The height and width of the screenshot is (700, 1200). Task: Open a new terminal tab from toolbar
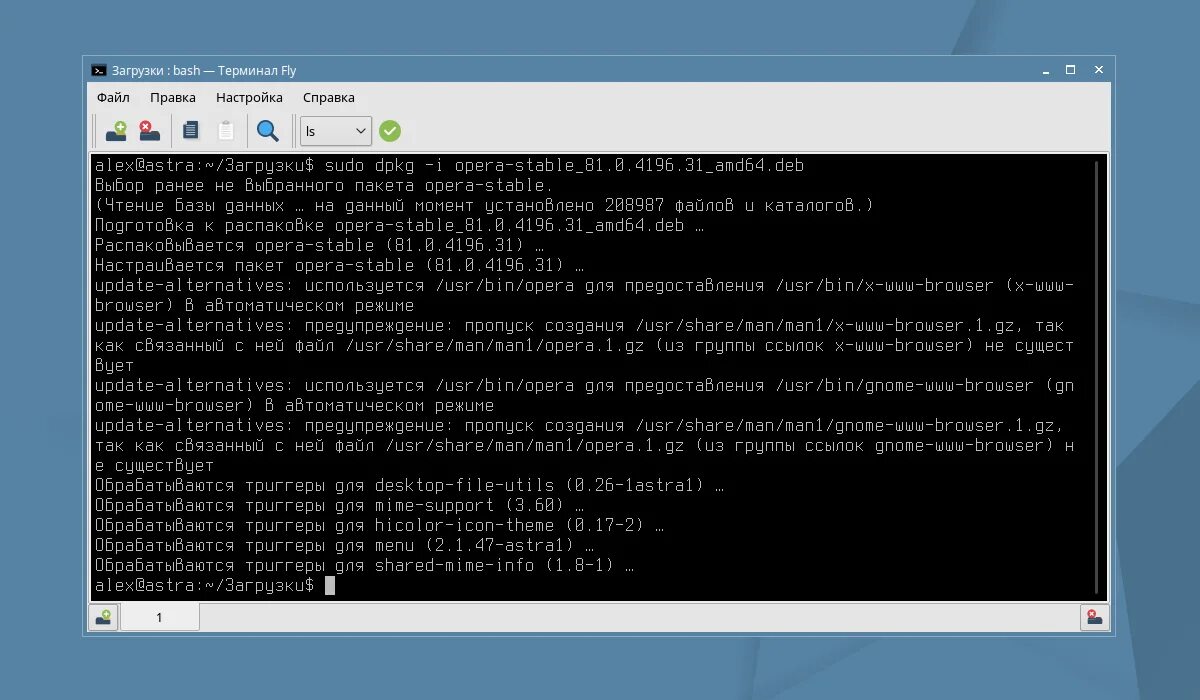pos(117,130)
